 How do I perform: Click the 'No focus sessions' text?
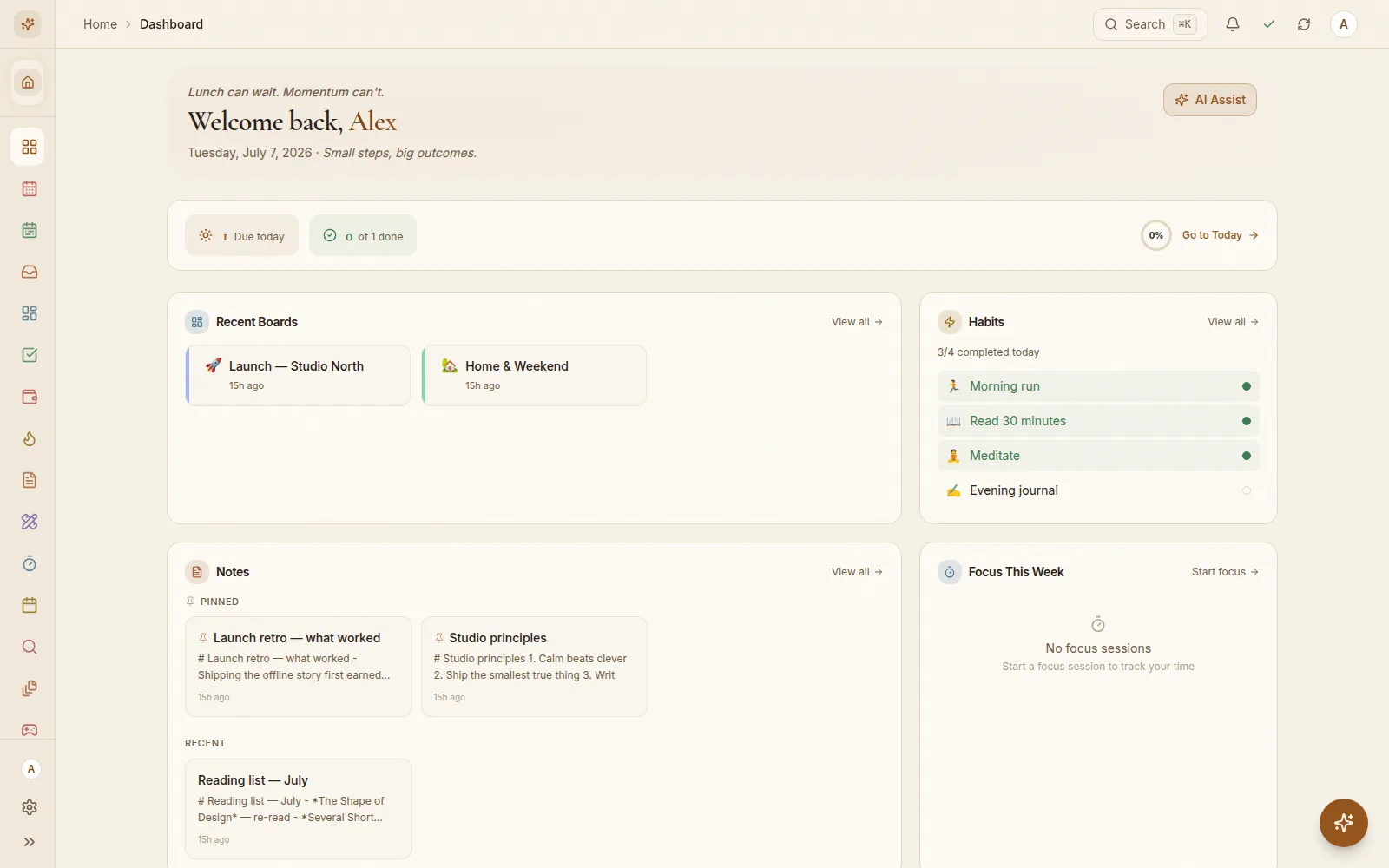1098,648
